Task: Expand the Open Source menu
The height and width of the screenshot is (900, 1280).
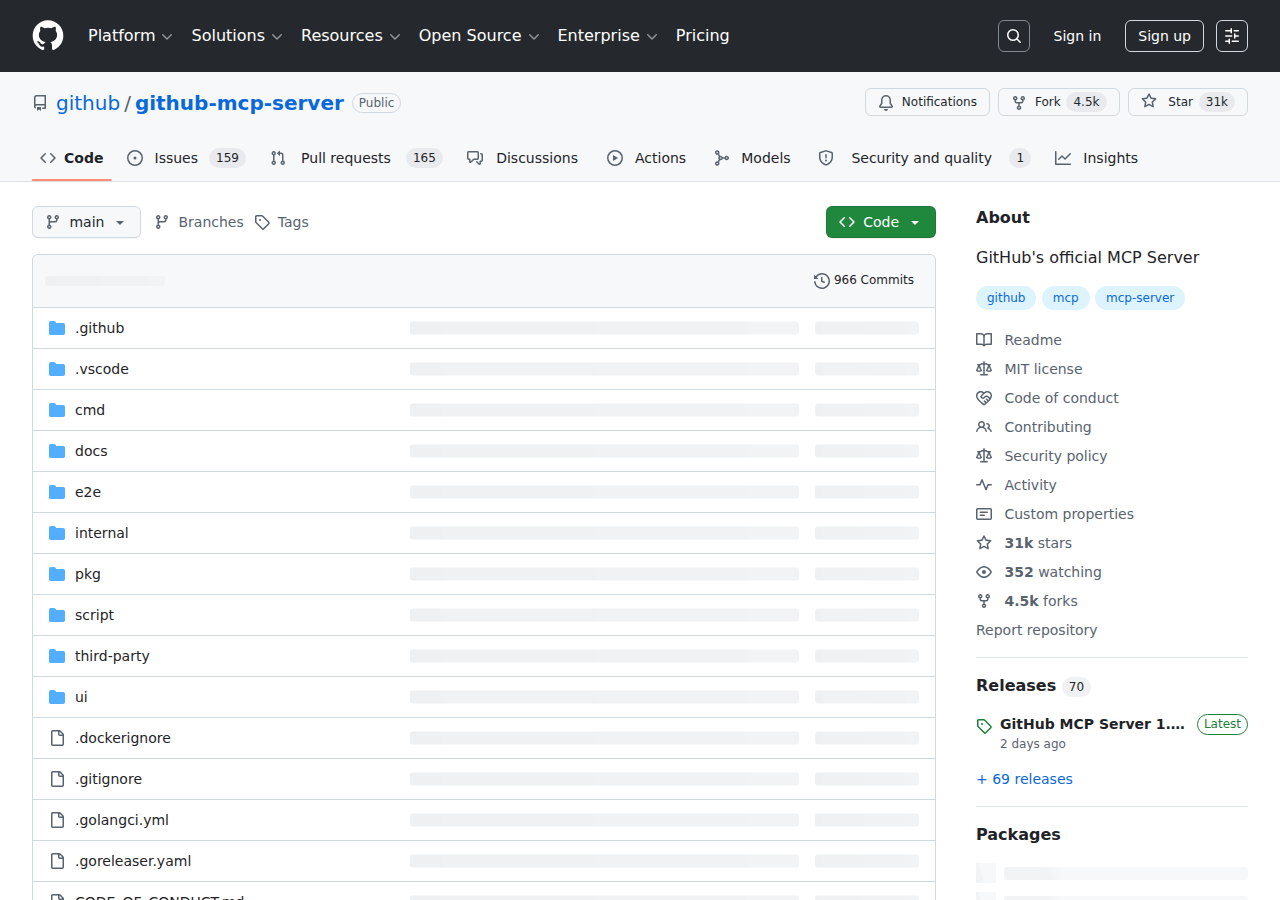Action: point(479,36)
